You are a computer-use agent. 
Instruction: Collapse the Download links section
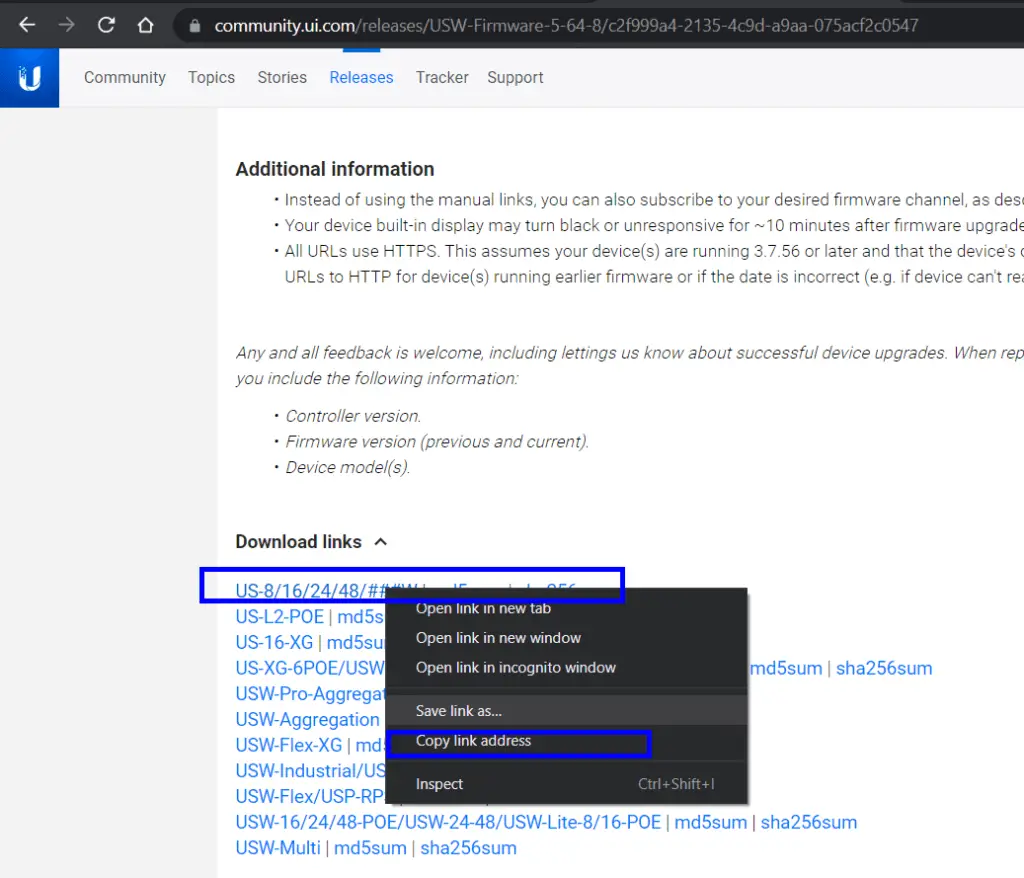pyautogui.click(x=381, y=542)
